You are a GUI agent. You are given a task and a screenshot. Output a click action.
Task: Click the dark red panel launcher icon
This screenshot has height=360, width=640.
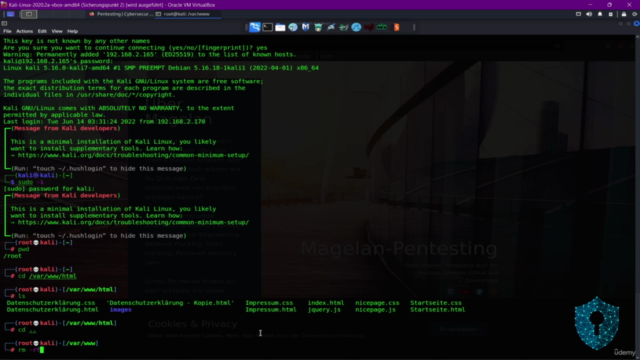pyautogui.click(x=369, y=27)
